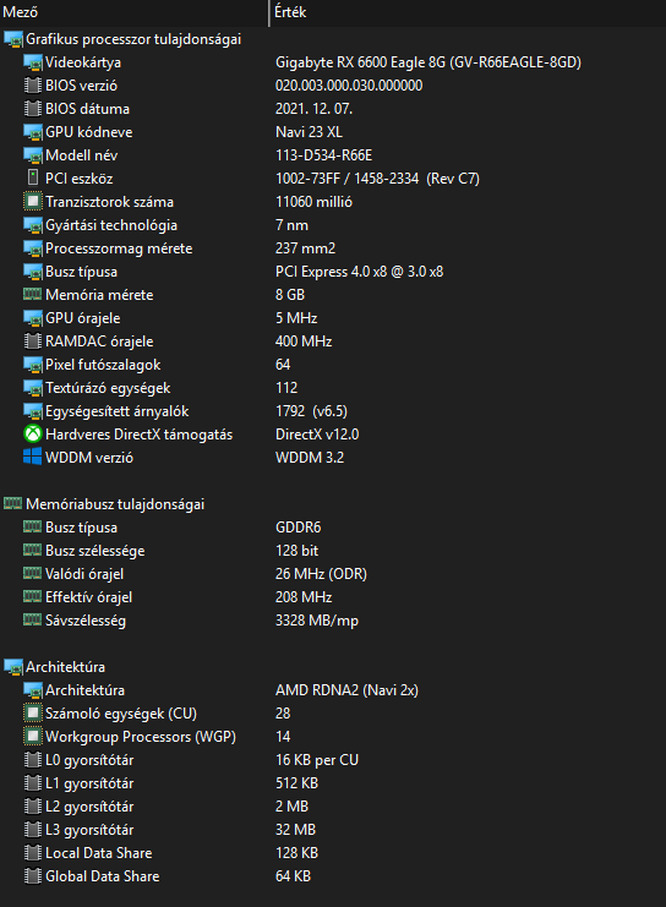This screenshot has width=666, height=907.
Task: Click the WDDM verzió Windows logo icon
Action: 33,458
